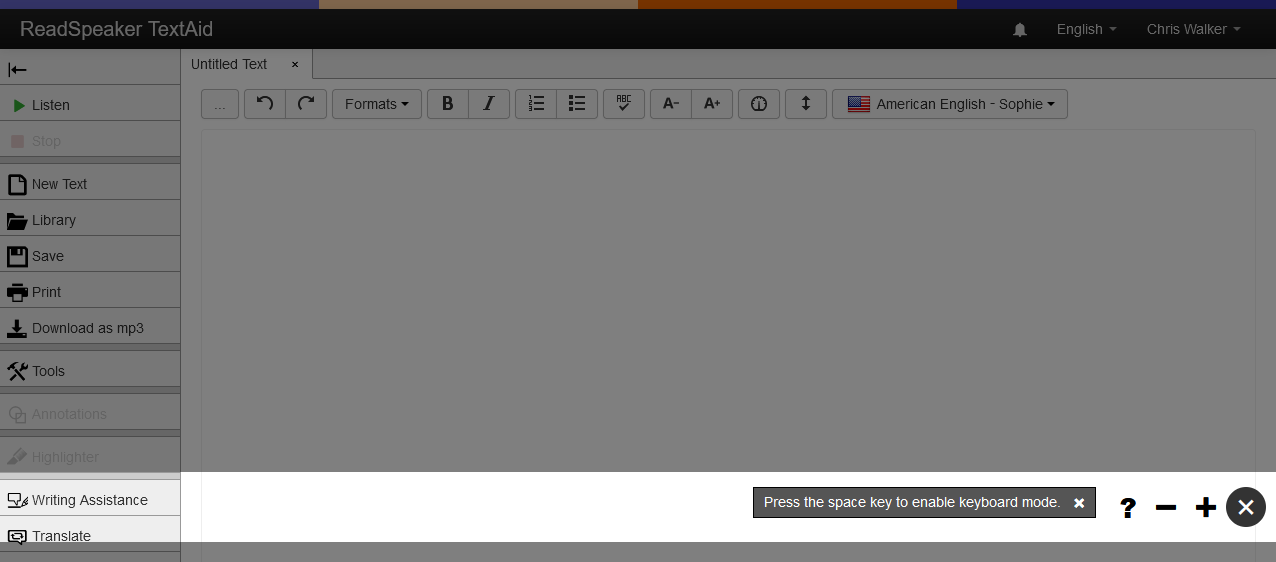Redo the last edit
Image resolution: width=1276 pixels, height=562 pixels.
click(x=306, y=104)
